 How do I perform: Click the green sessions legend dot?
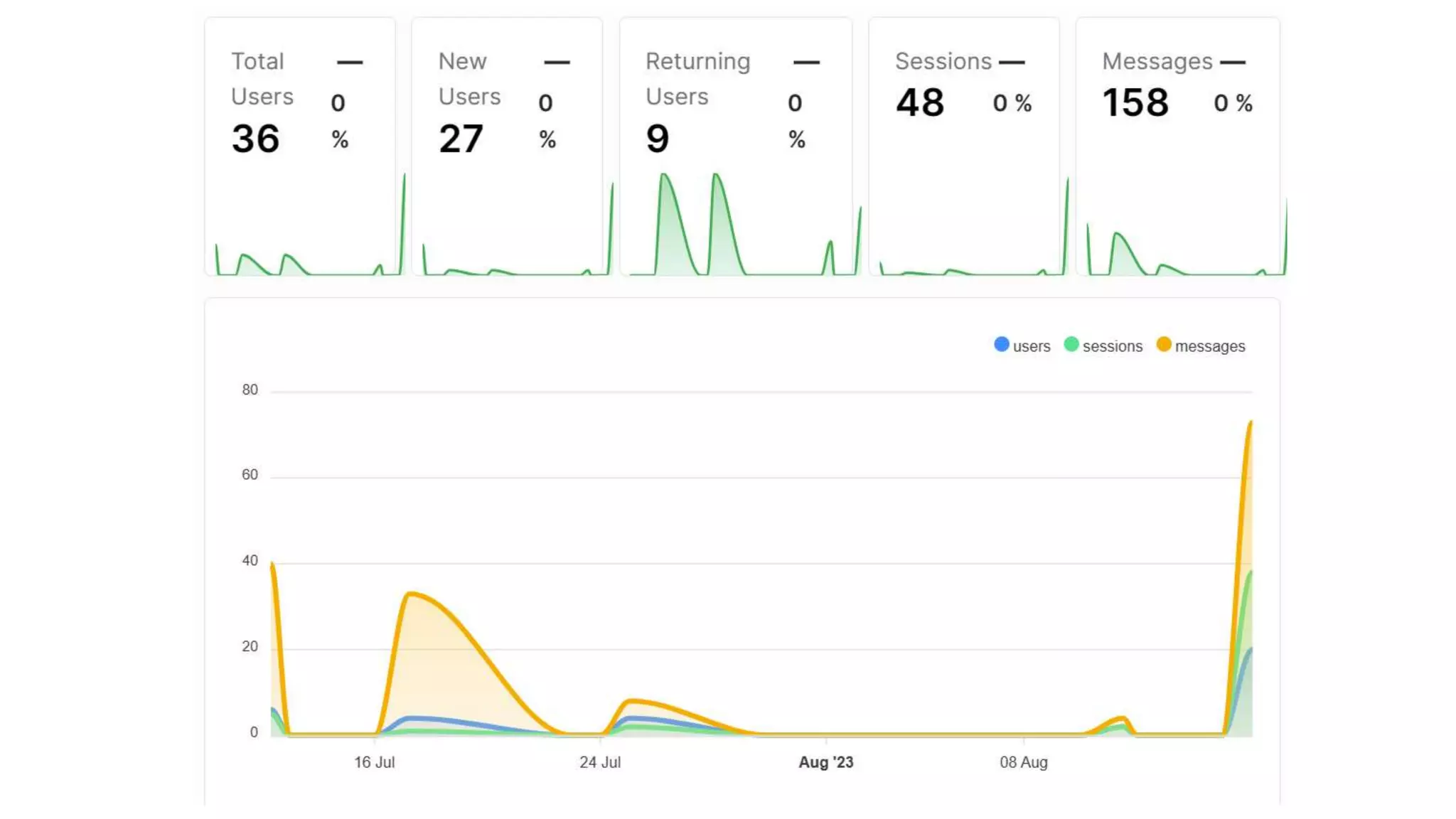coord(1071,345)
